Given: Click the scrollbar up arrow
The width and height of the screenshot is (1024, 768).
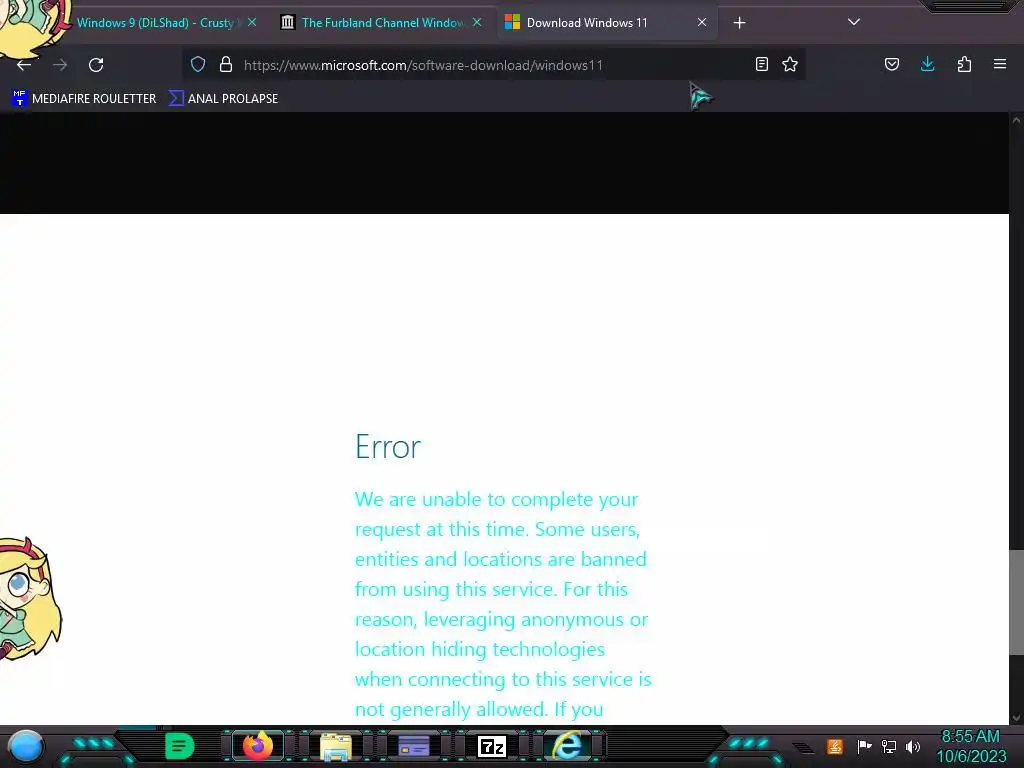Looking at the screenshot, I should click(1016, 120).
